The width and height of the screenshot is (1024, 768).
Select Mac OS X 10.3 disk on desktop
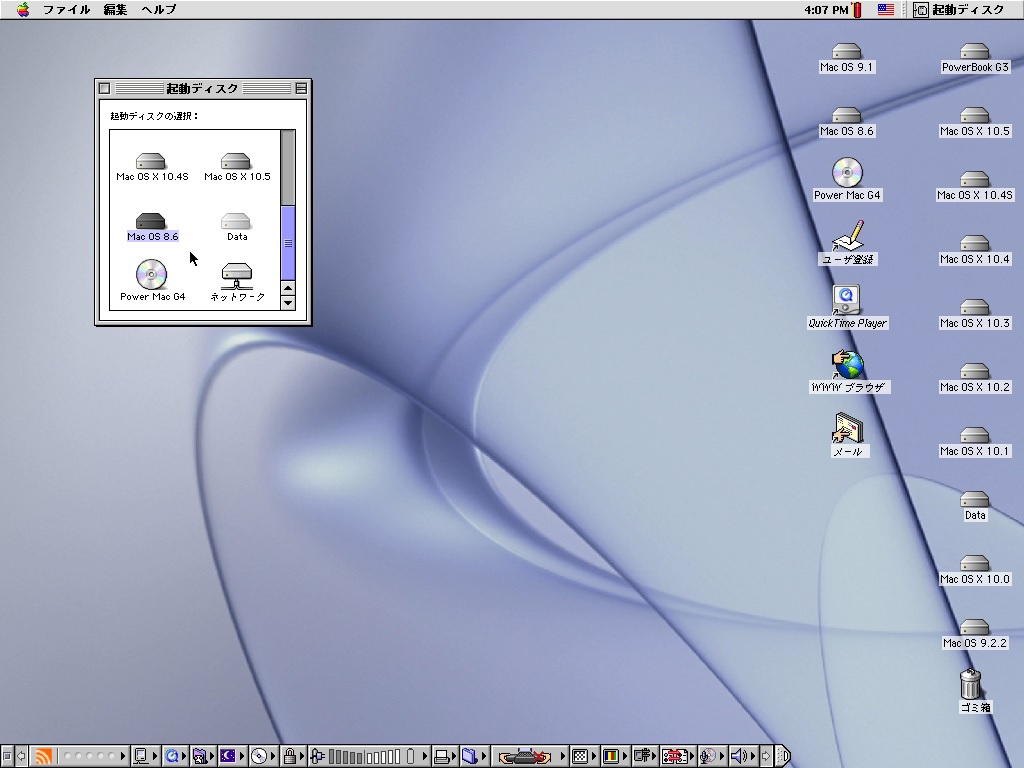(974, 313)
